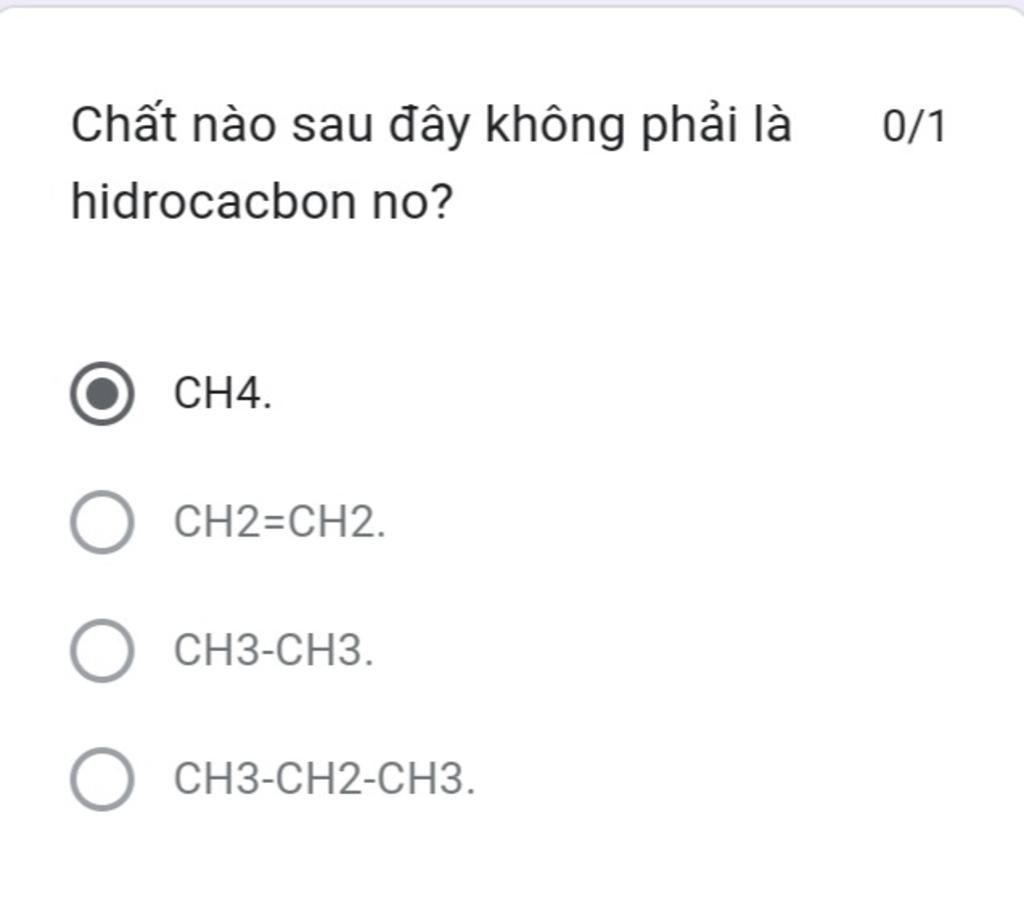Click the middle 'CH2' in CH3-CH2-CH3

click(317, 779)
